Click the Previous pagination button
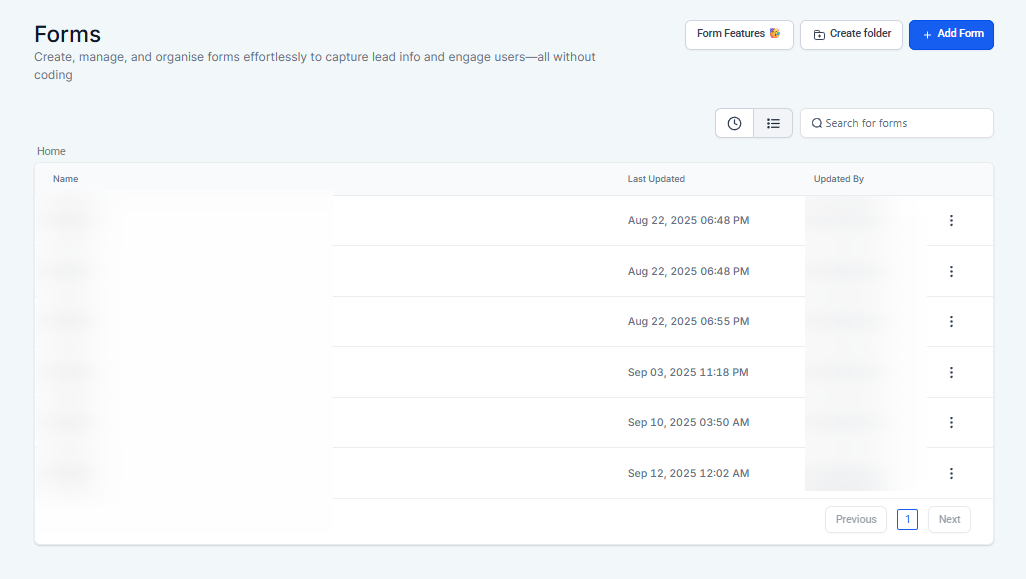 coord(855,519)
